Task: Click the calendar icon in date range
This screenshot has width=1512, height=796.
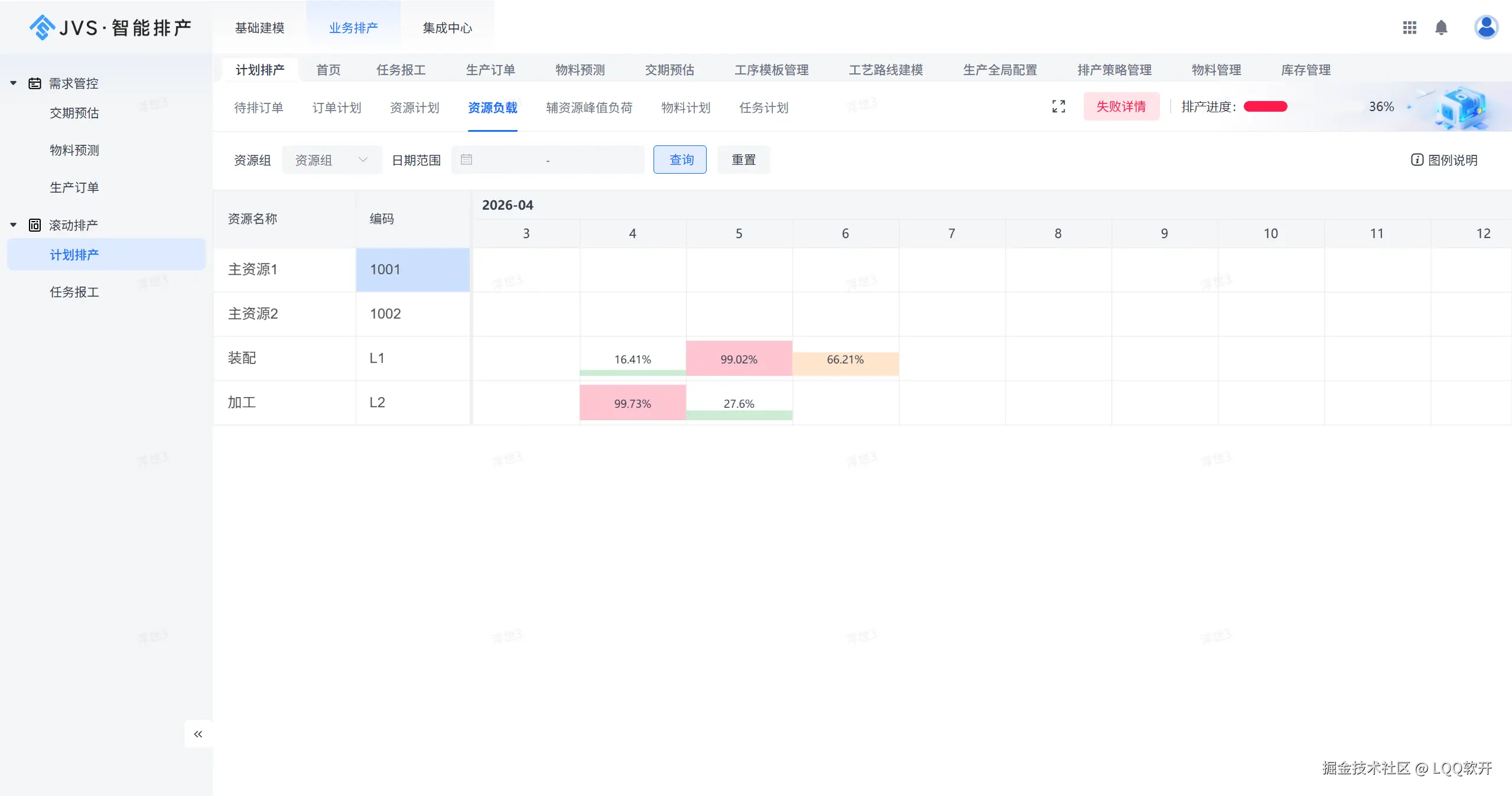Action: click(466, 160)
